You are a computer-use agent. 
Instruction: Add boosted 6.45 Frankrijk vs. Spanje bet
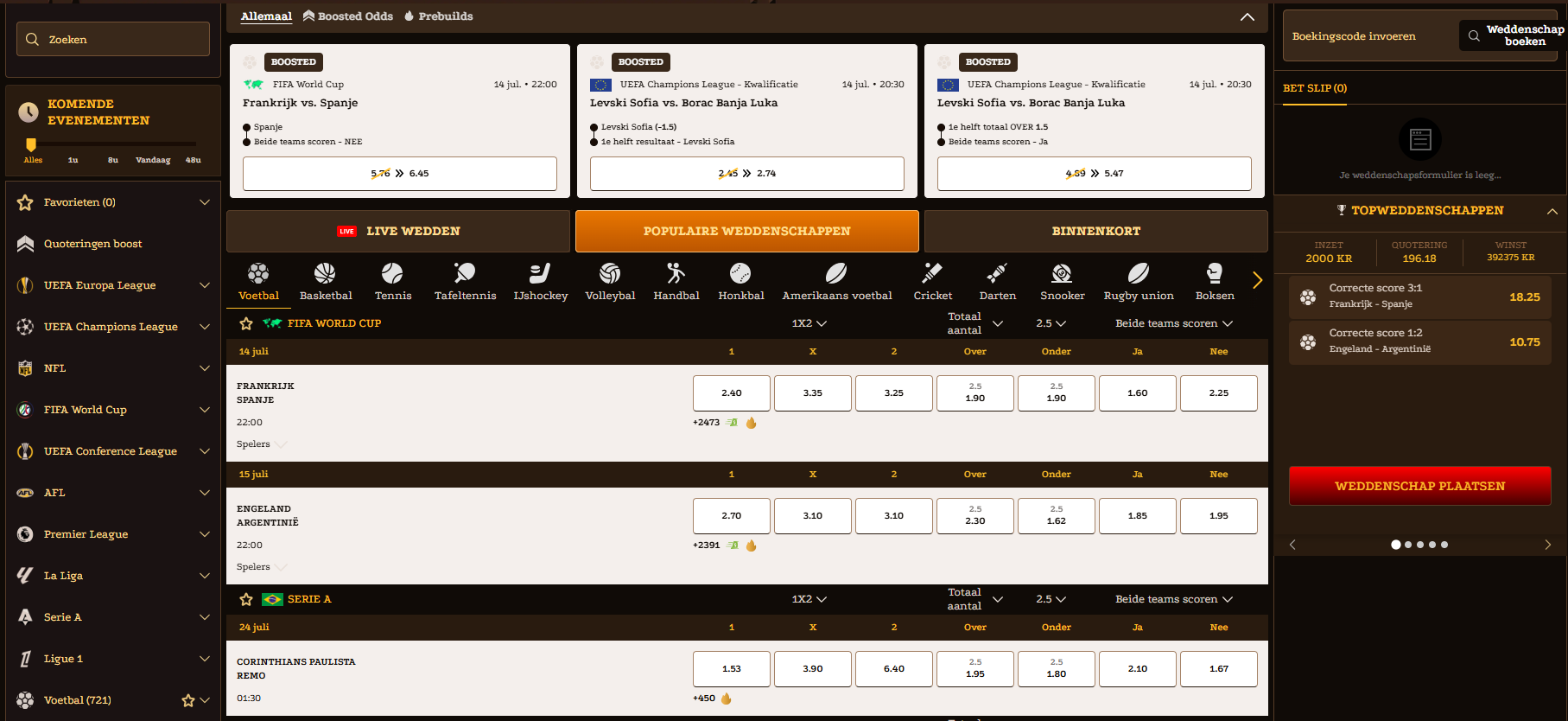[400, 174]
